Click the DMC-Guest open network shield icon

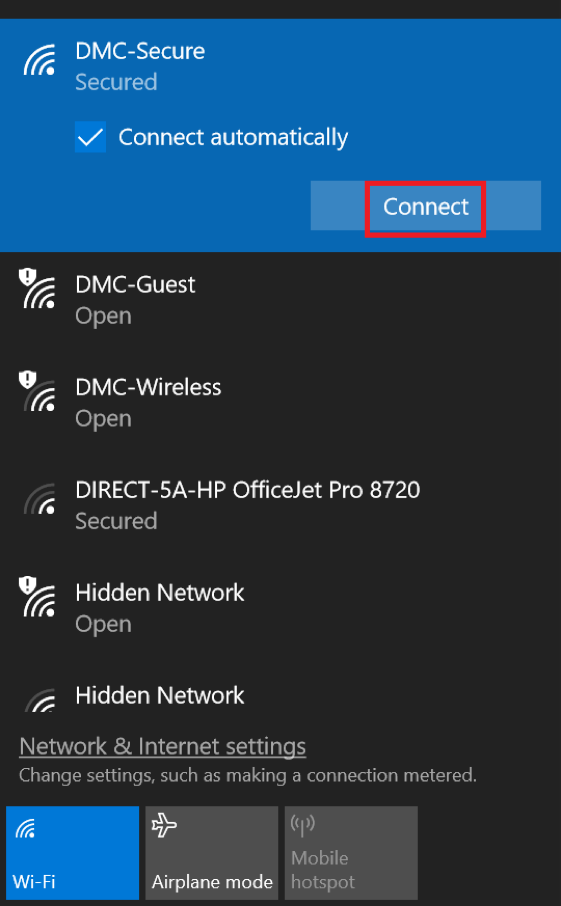(x=27, y=278)
